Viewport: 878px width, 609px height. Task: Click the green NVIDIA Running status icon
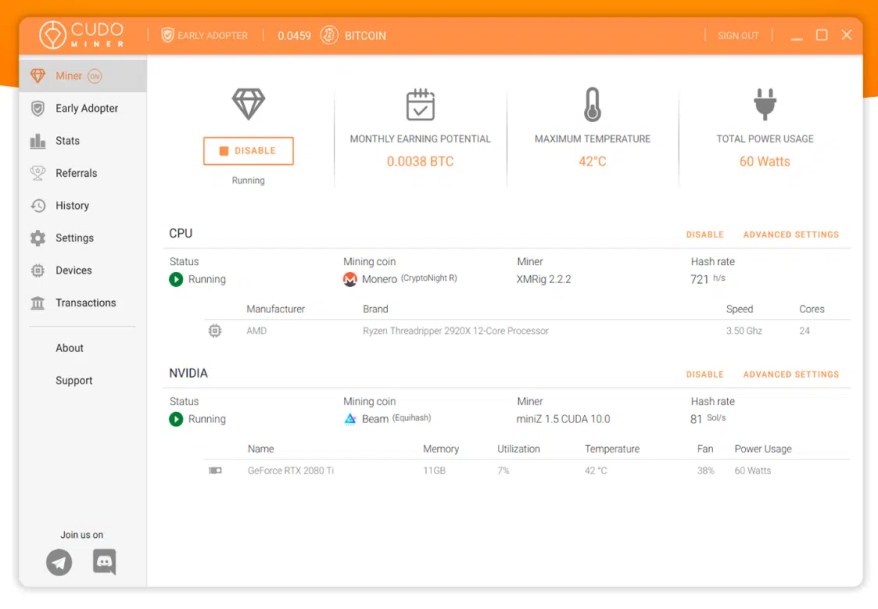176,419
